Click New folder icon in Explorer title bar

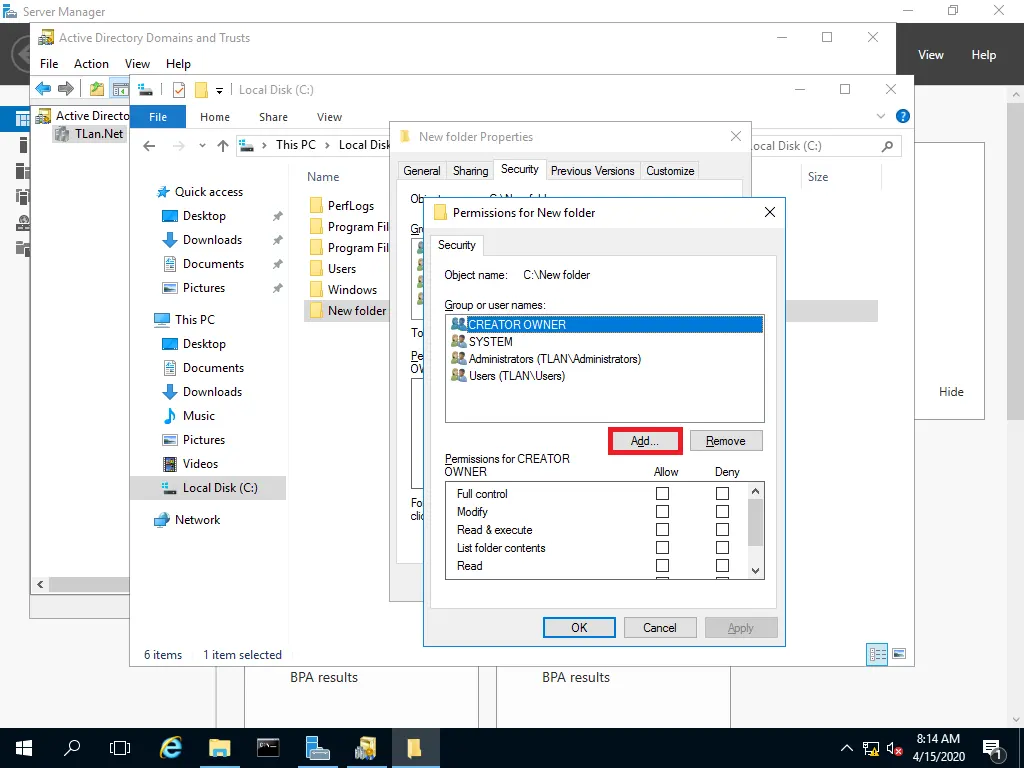click(202, 90)
